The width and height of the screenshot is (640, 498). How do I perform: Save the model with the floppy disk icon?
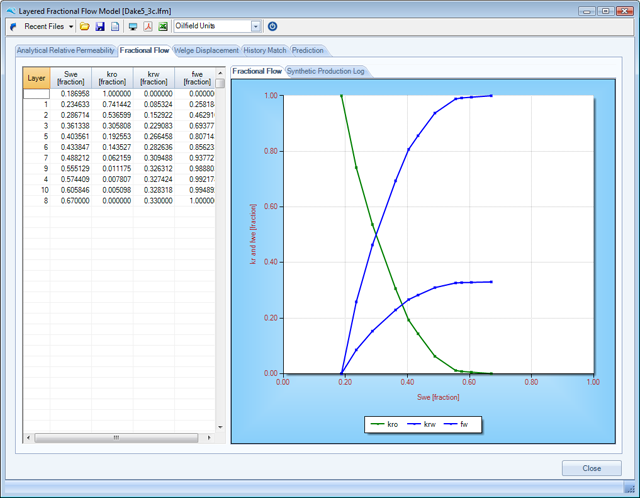[x=100, y=27]
